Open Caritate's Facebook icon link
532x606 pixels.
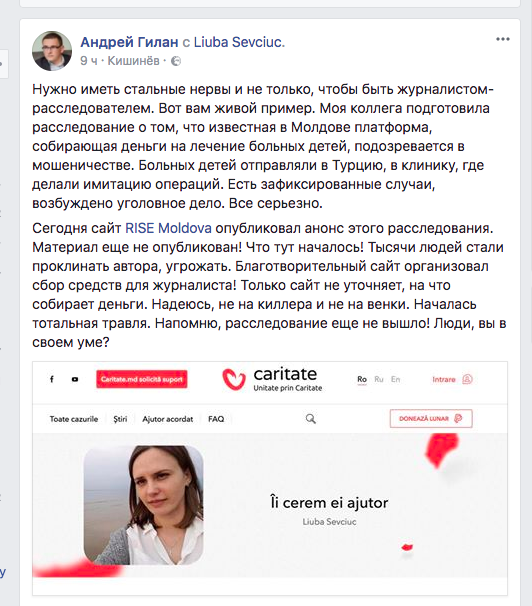pyautogui.click(x=52, y=379)
